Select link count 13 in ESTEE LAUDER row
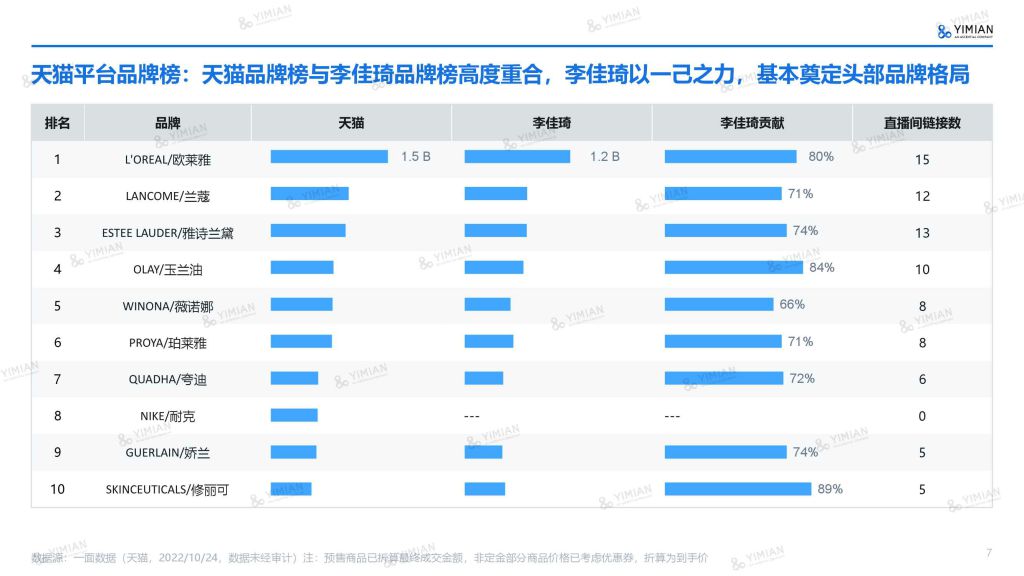1024x576 pixels. coord(922,233)
